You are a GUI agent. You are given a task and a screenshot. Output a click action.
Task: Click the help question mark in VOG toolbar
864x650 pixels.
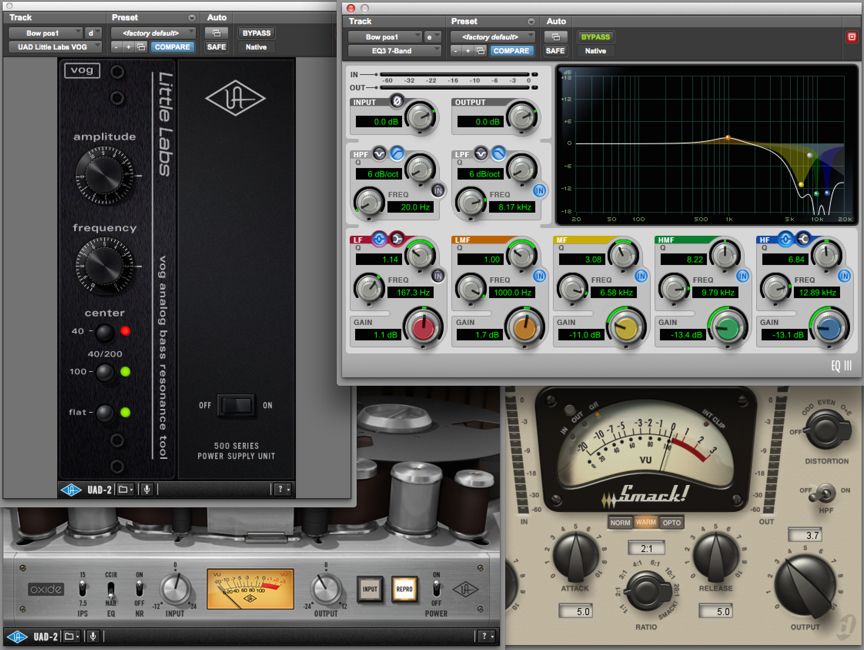click(282, 489)
